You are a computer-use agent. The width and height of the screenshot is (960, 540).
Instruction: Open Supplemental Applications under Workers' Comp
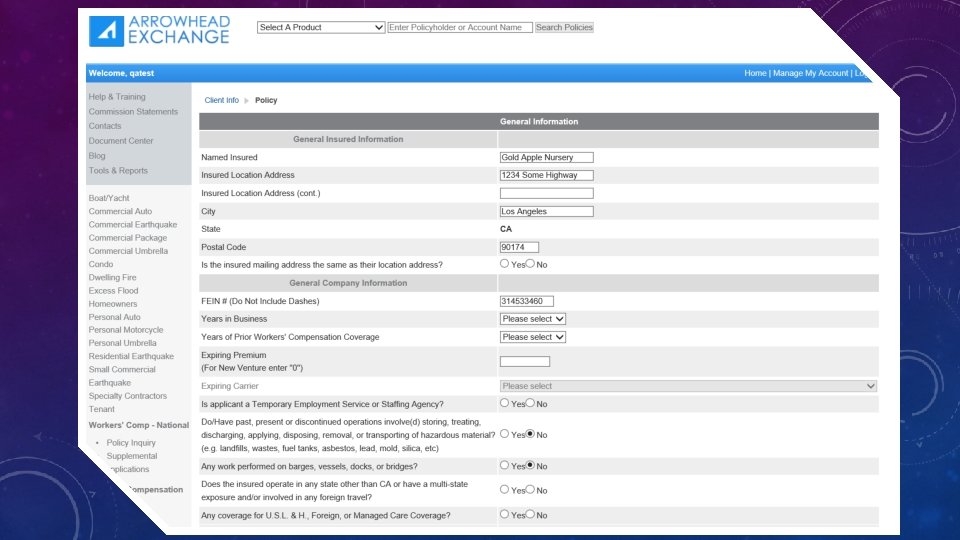pyautogui.click(x=132, y=462)
